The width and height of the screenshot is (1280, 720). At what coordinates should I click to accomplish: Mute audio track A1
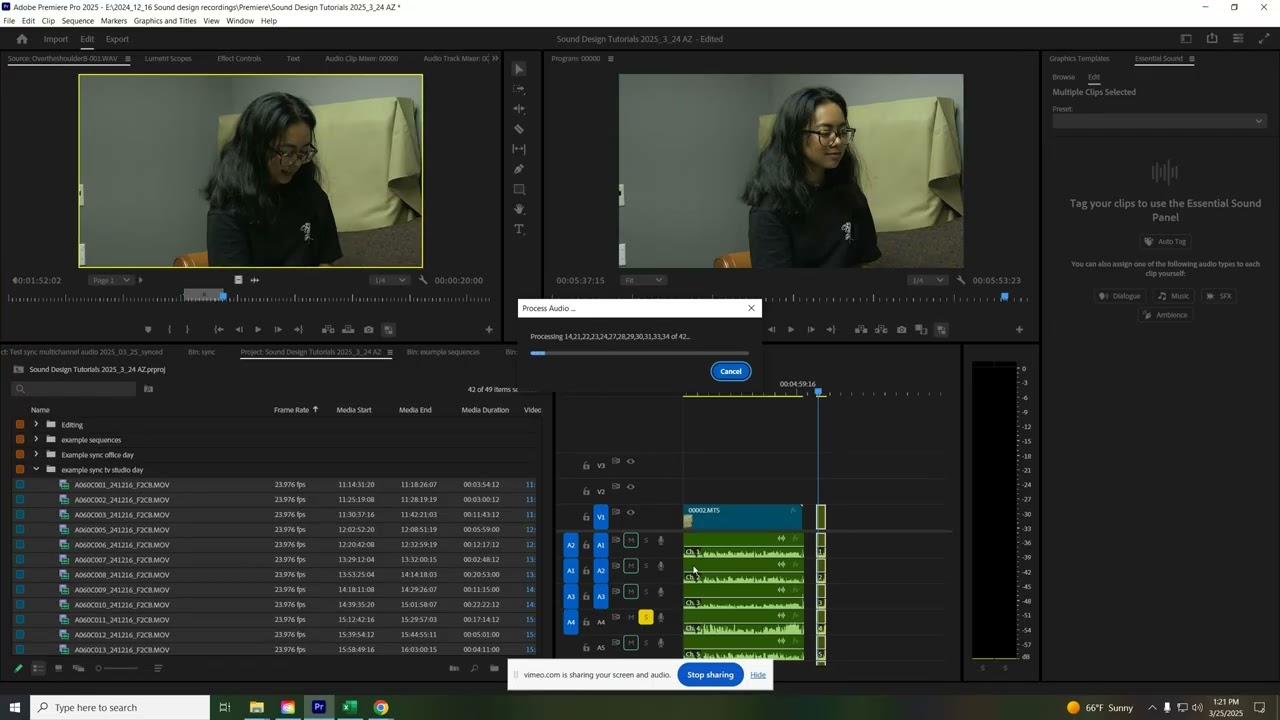pyautogui.click(x=631, y=541)
